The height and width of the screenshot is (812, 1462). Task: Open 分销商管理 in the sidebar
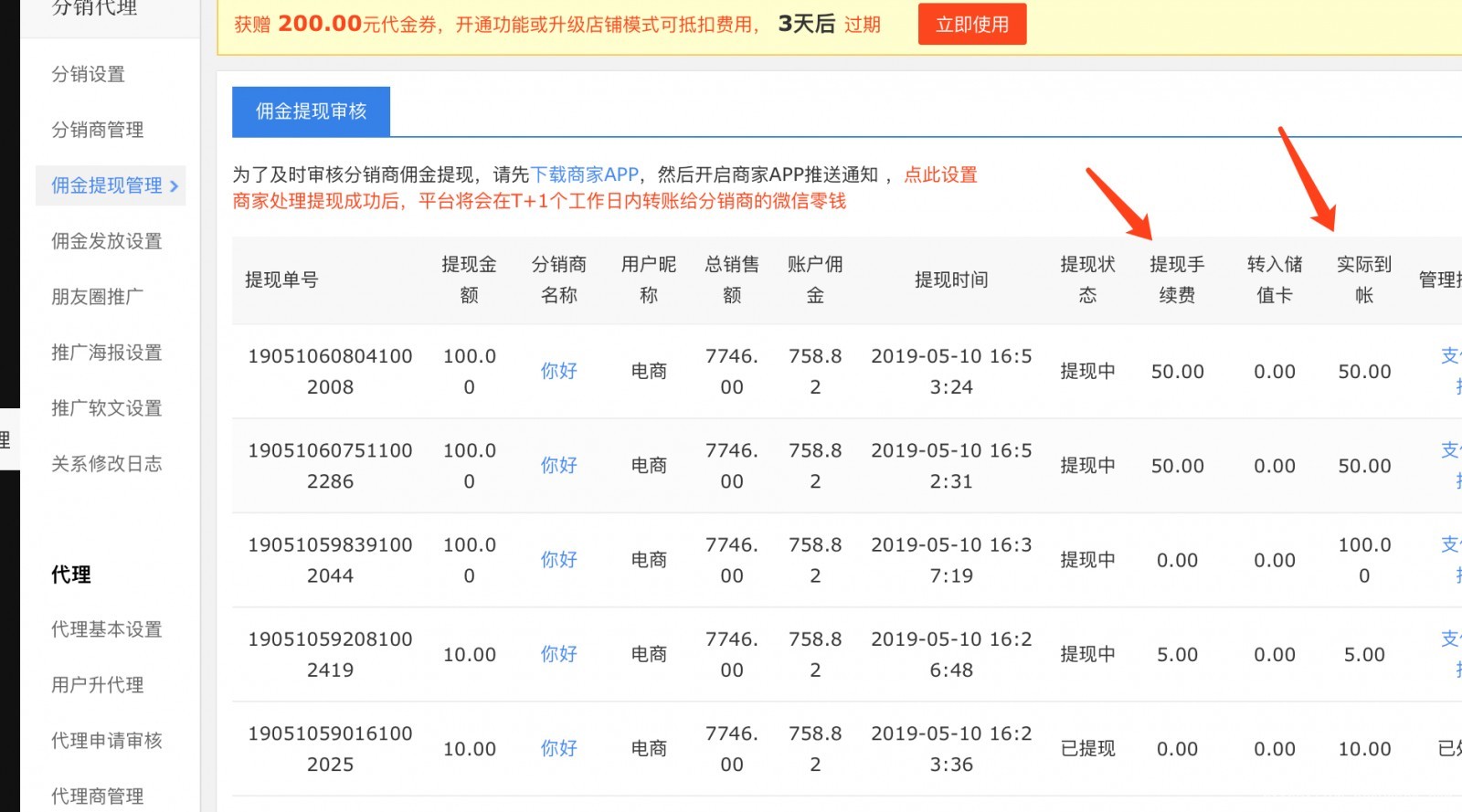[98, 130]
